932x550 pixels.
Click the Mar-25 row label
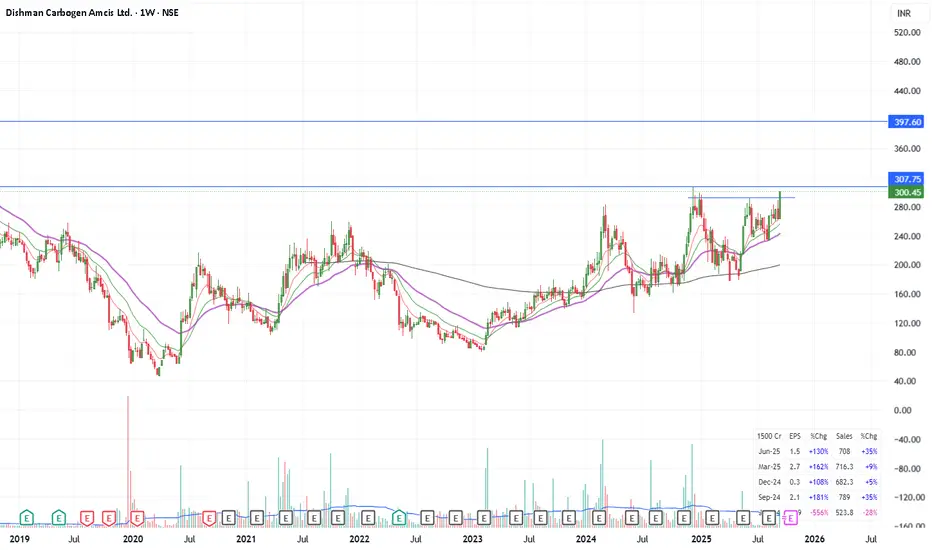point(769,467)
